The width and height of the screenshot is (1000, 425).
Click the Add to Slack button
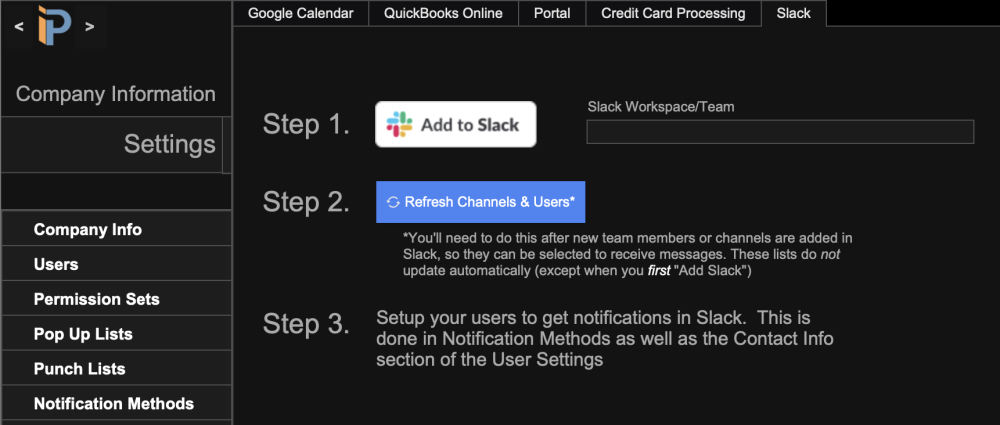[456, 124]
